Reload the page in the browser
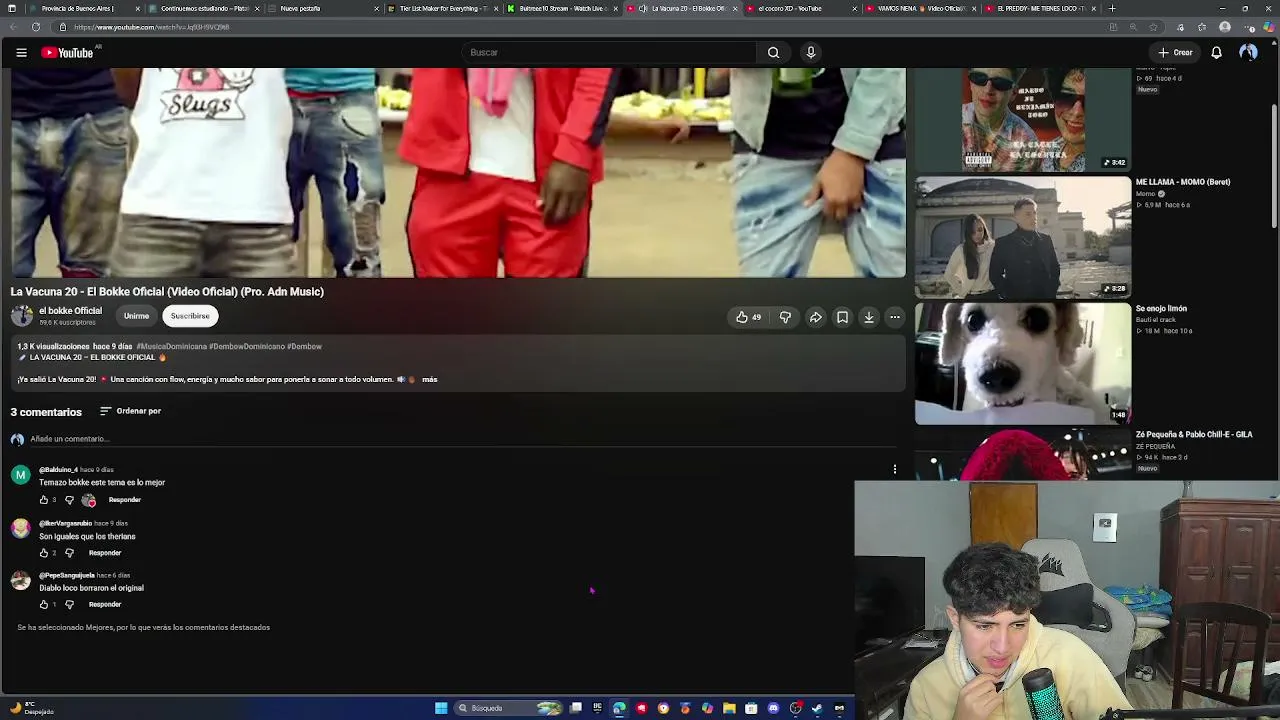Screen dimensions: 1280x720 (x=36, y=27)
